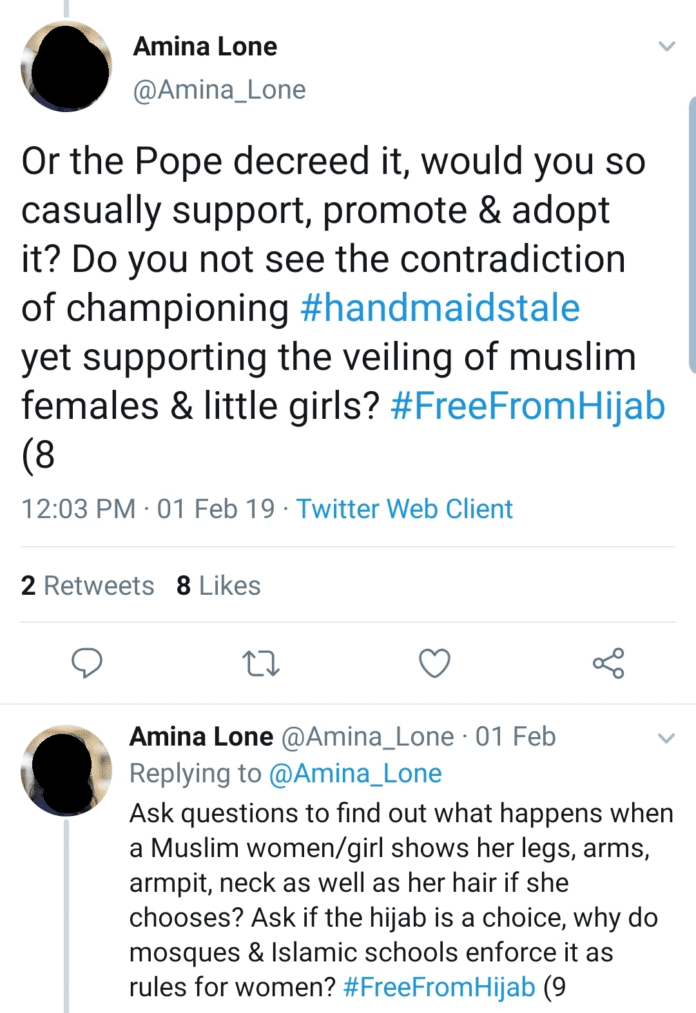Open @Amina_Lone handle under main name

[x=219, y=90]
